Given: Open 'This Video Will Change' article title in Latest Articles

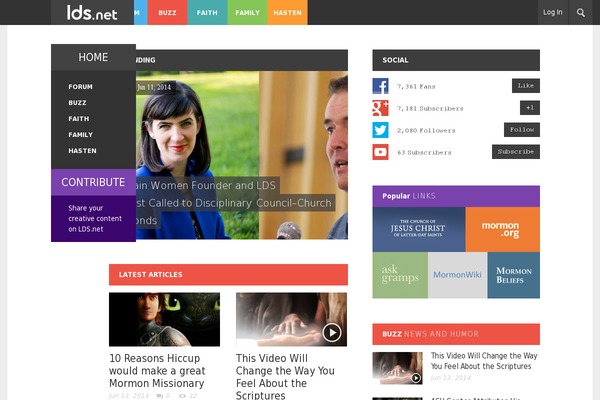Looking at the screenshot, I should click(x=285, y=376).
